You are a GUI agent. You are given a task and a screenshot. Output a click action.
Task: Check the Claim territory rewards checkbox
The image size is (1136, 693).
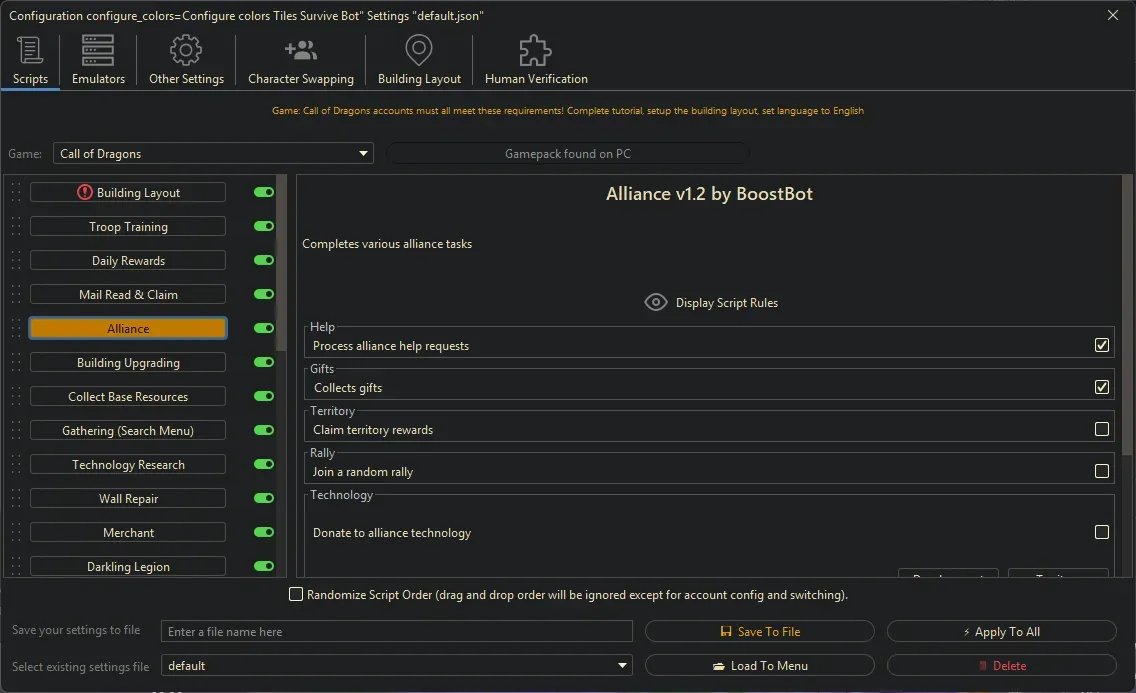[1102, 428]
